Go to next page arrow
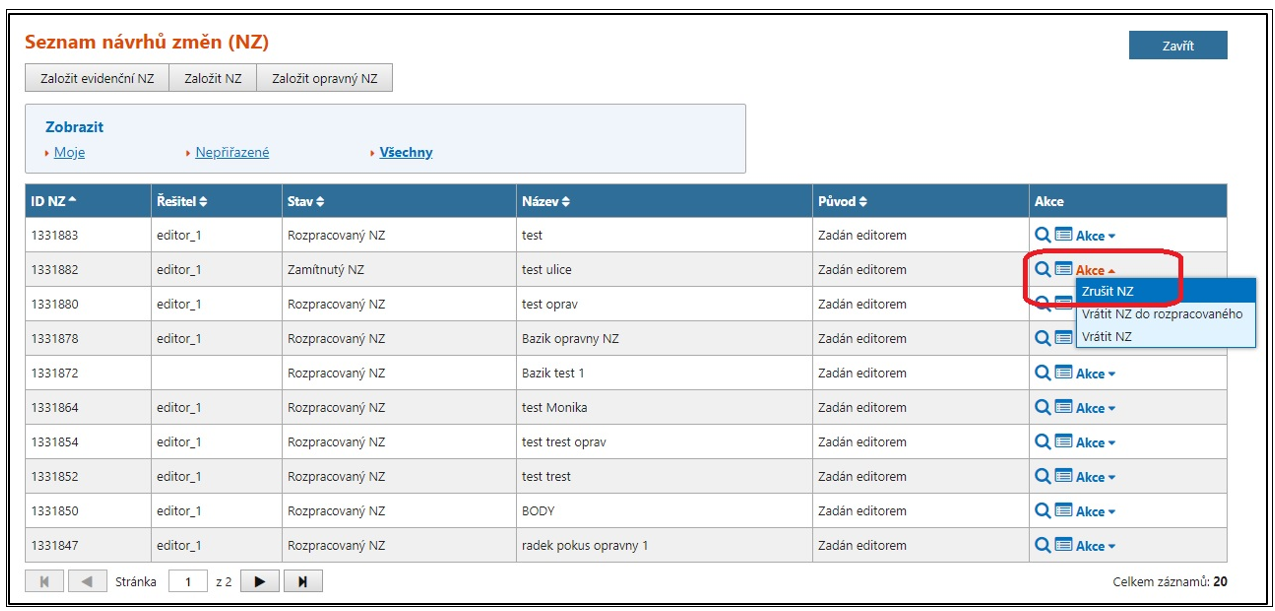Image resolution: width=1275 pixels, height=611 pixels. tap(259, 581)
